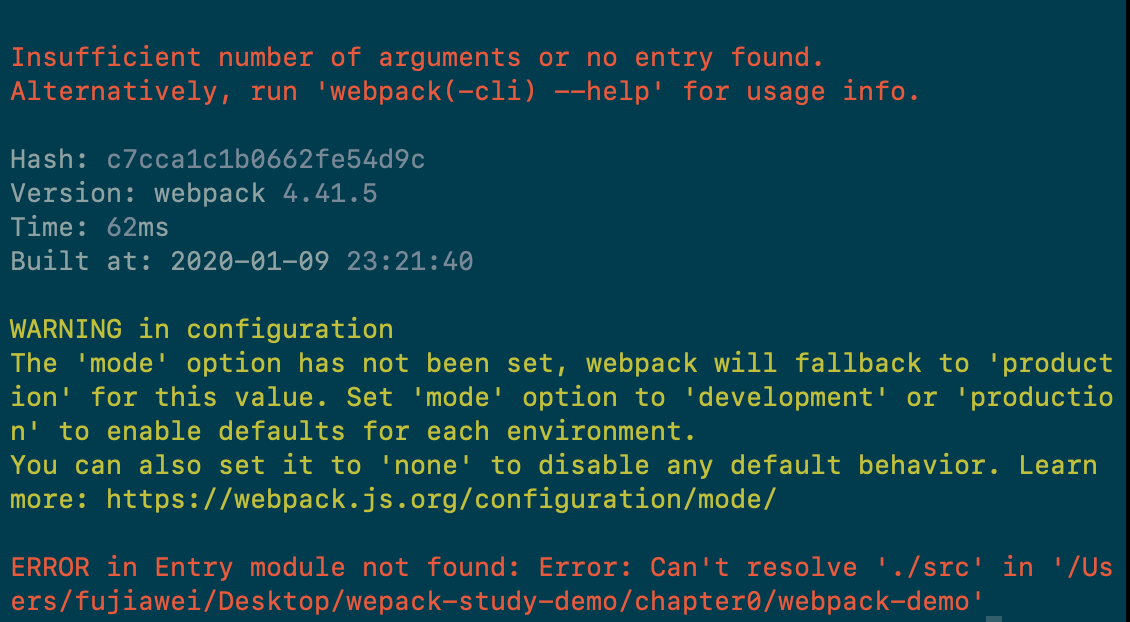Image resolution: width=1130 pixels, height=622 pixels.
Task: Click the quoted 'none' option text
Action: [x=426, y=465]
